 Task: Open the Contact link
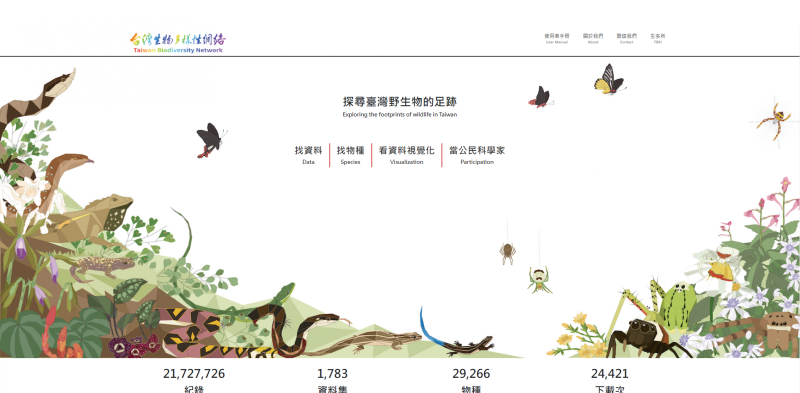(x=627, y=38)
